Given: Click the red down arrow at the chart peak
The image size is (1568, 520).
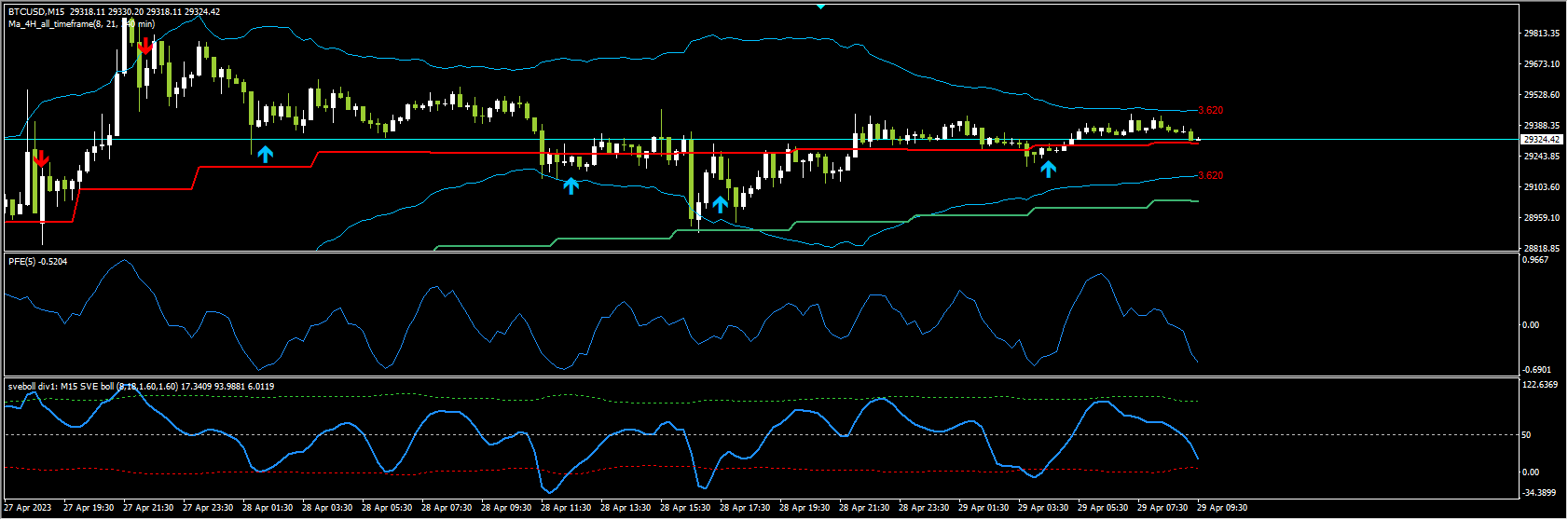Looking at the screenshot, I should (x=144, y=46).
